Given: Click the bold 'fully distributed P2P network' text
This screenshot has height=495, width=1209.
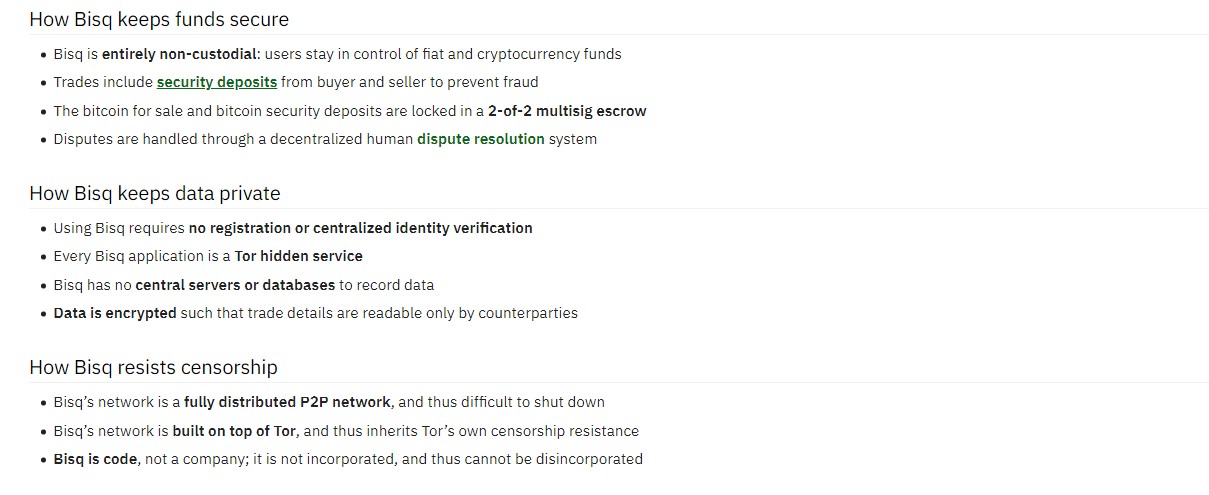Looking at the screenshot, I should (287, 402).
